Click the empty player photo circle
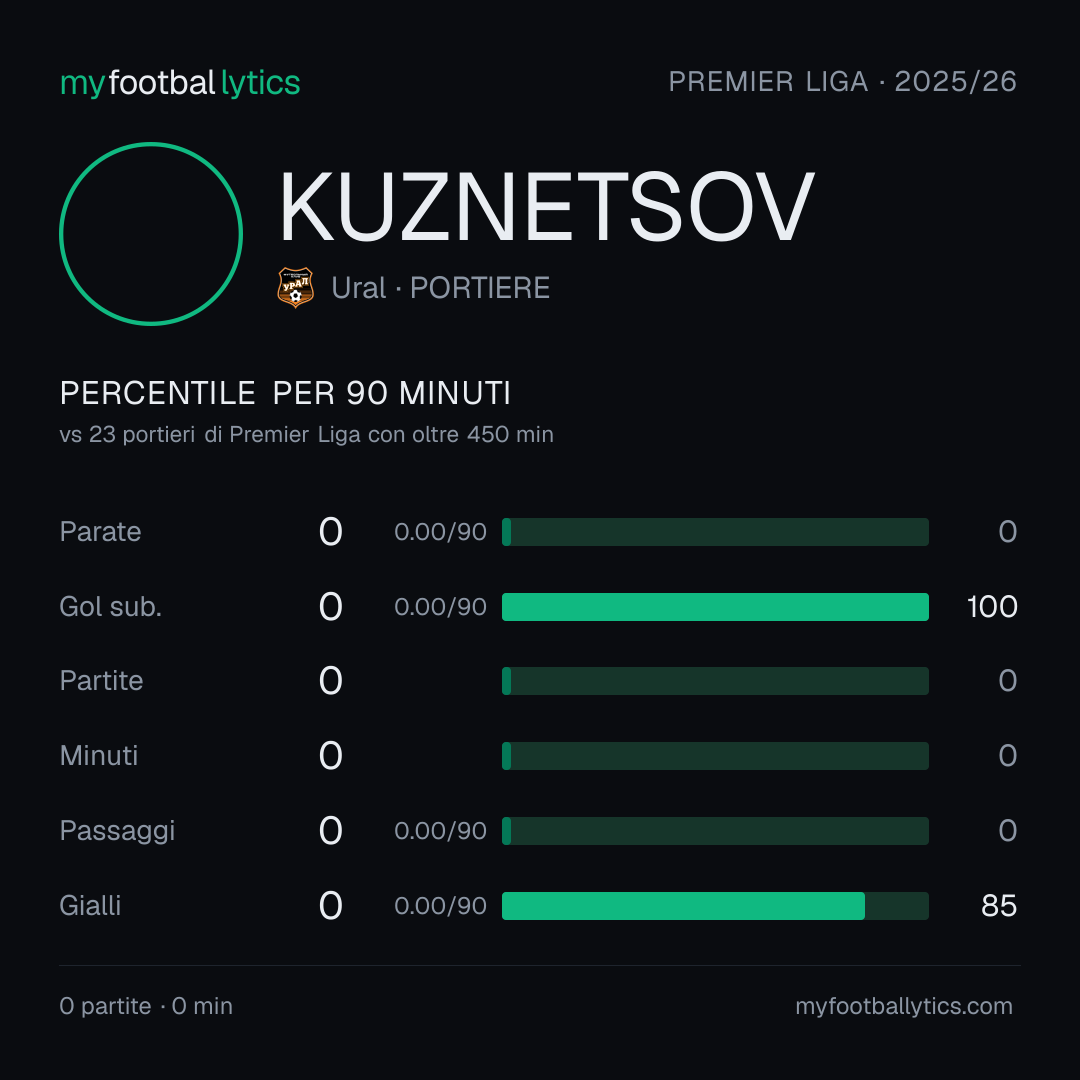 pos(151,233)
